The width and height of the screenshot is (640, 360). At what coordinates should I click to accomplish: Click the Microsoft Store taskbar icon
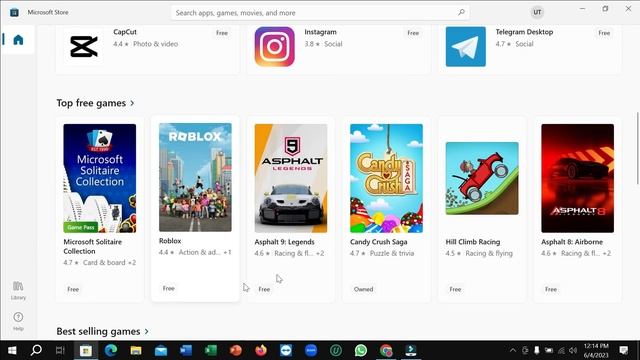(86, 351)
